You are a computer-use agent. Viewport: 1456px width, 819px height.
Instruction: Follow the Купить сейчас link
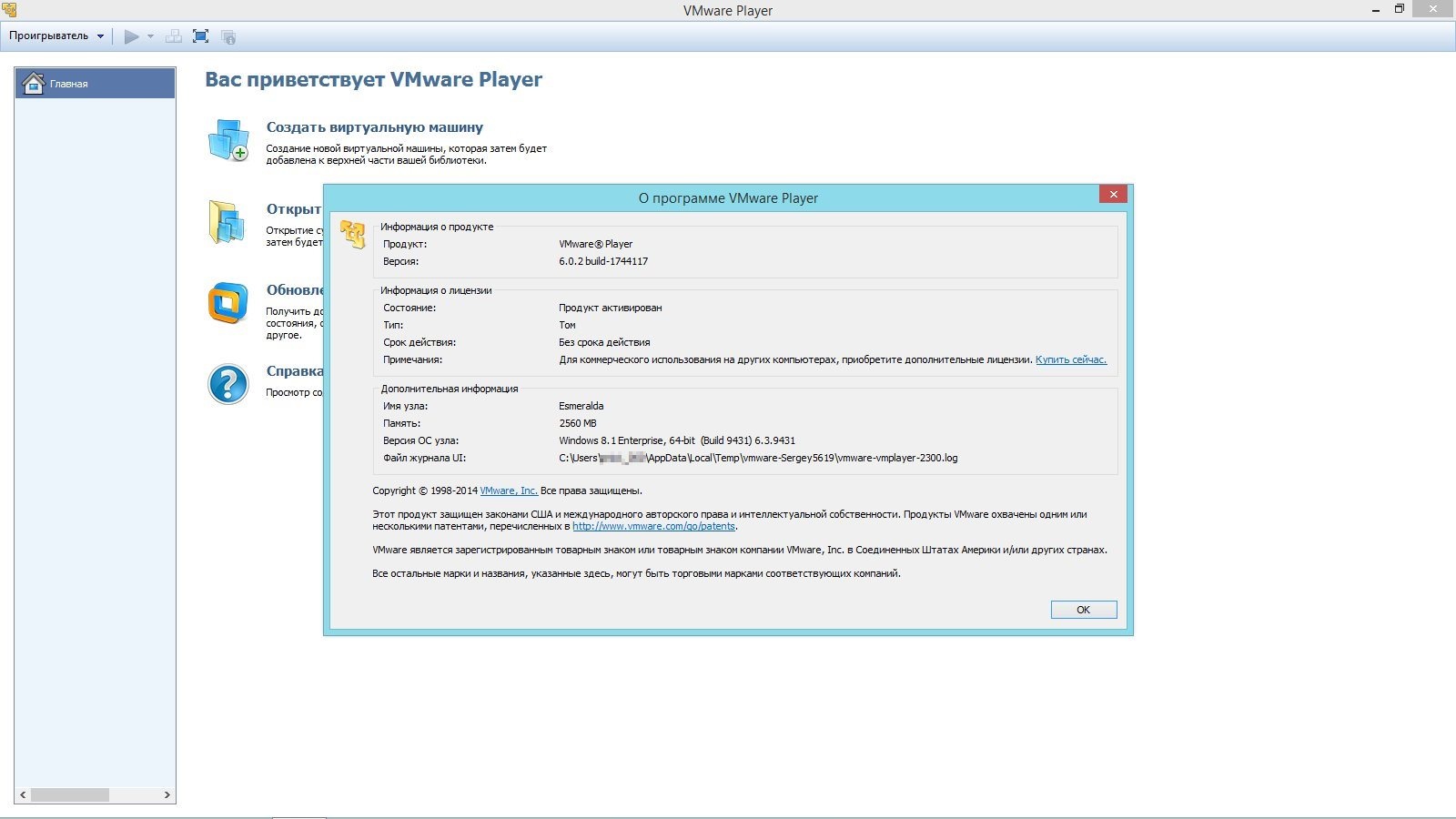point(1070,360)
